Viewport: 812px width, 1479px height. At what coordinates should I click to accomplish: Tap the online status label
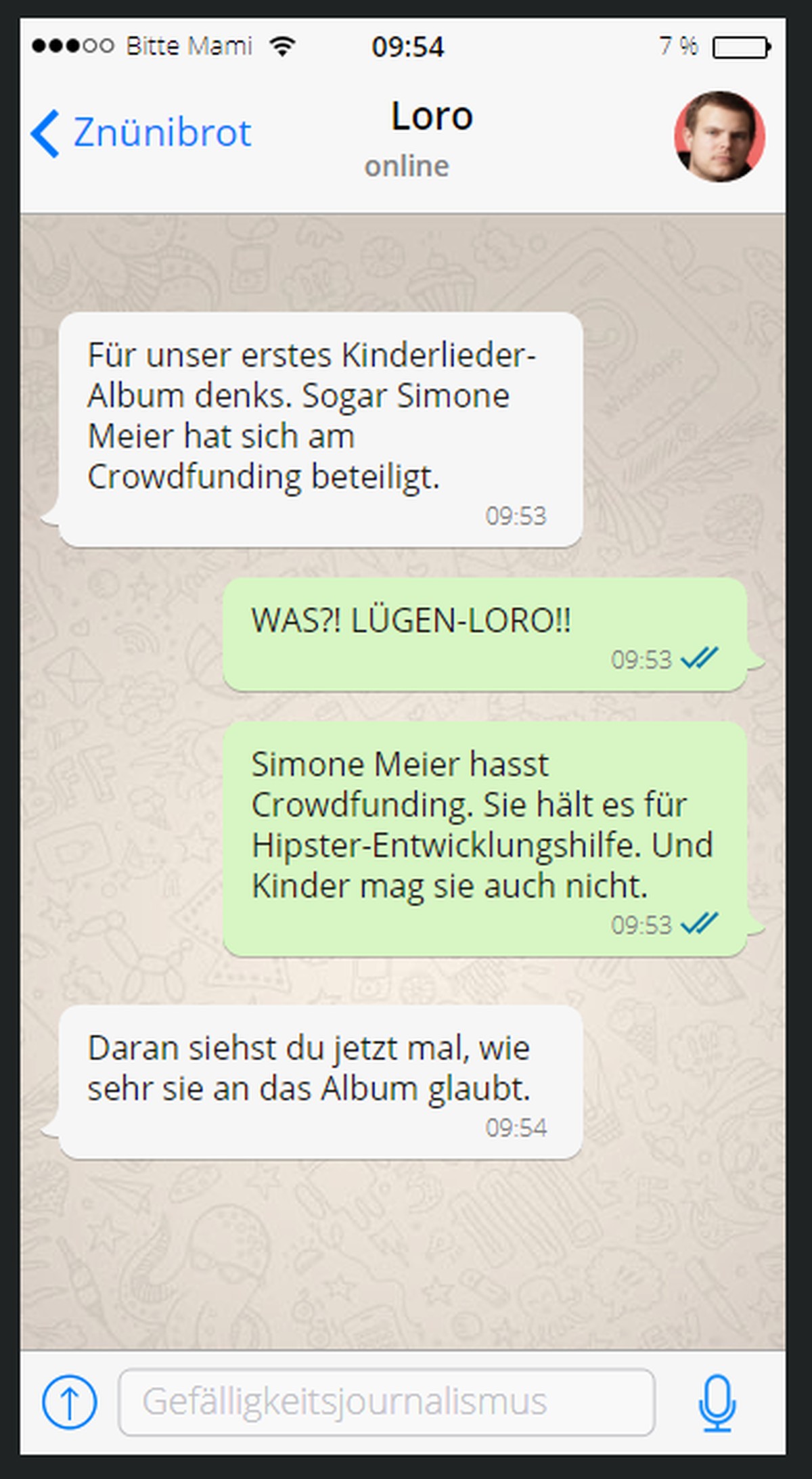pos(407,167)
